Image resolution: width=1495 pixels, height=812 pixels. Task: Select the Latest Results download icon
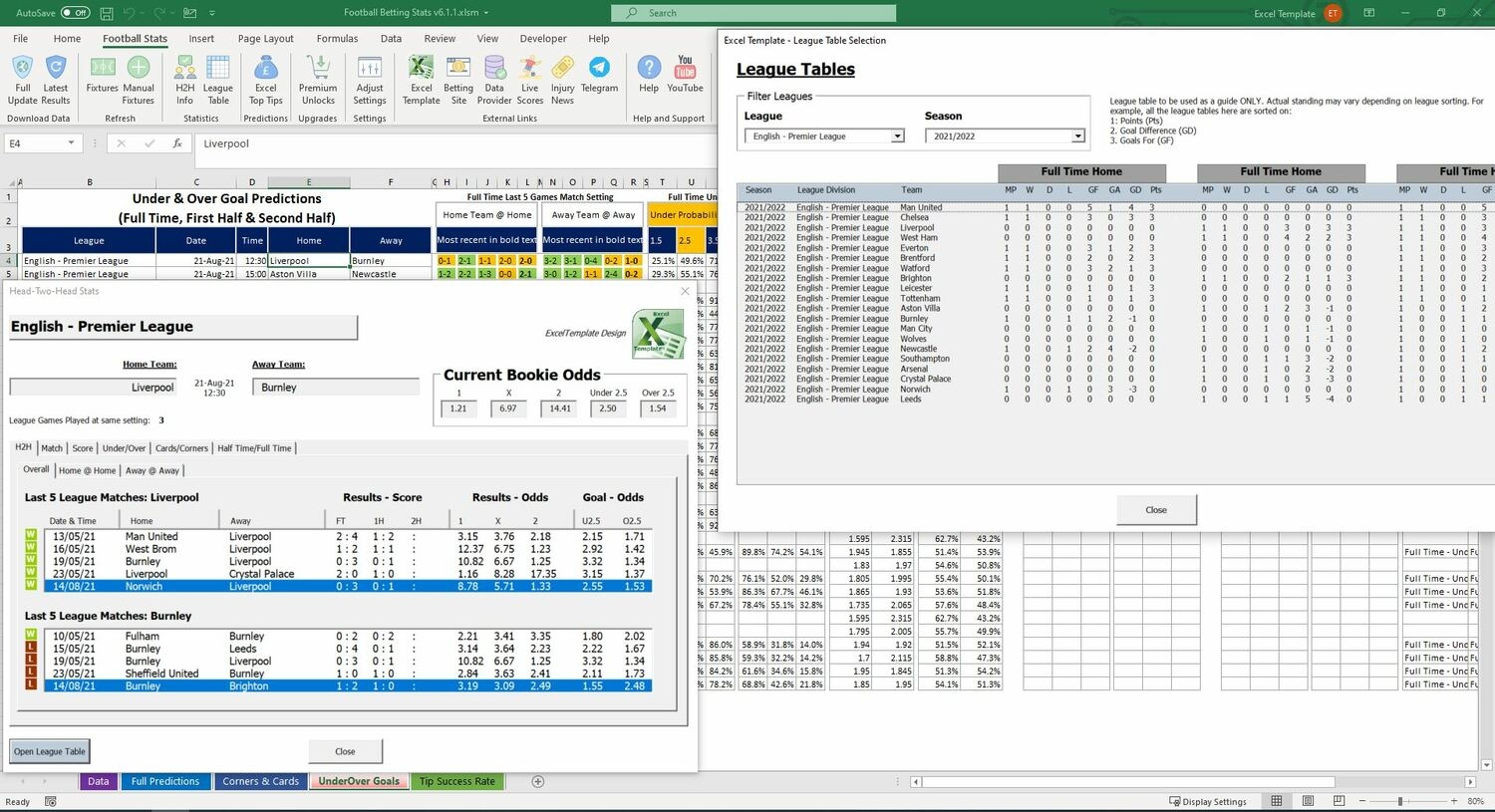57,80
